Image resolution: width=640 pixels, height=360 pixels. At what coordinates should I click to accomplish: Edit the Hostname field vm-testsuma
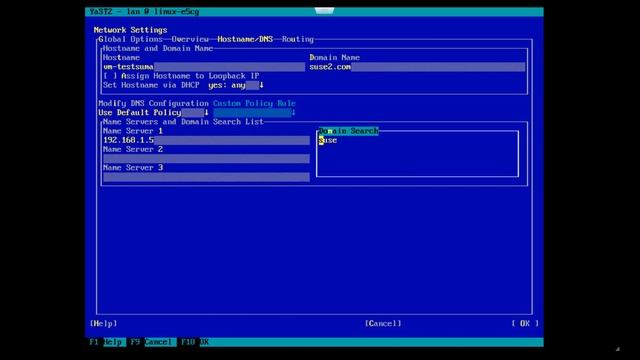(x=204, y=67)
